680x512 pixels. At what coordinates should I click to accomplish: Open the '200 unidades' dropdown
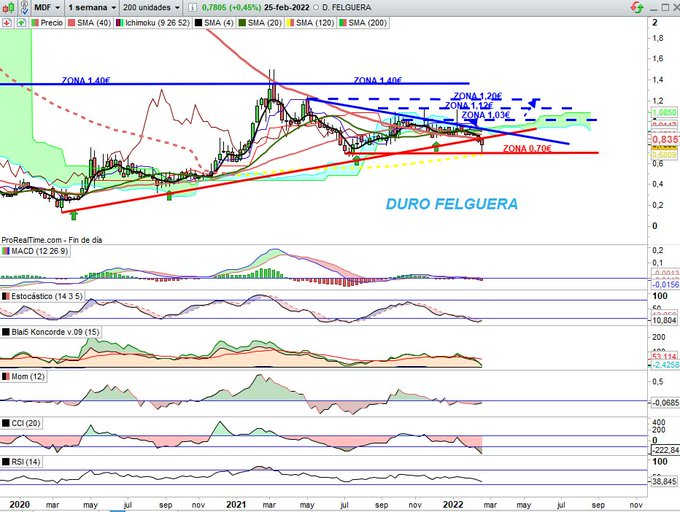pyautogui.click(x=150, y=7)
